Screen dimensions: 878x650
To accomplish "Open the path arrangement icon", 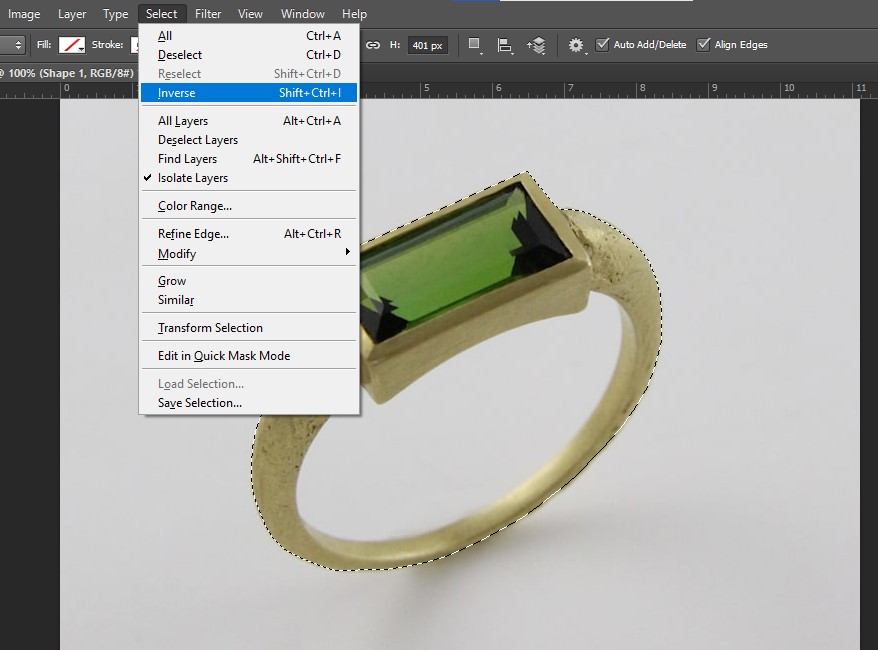I will 537,45.
